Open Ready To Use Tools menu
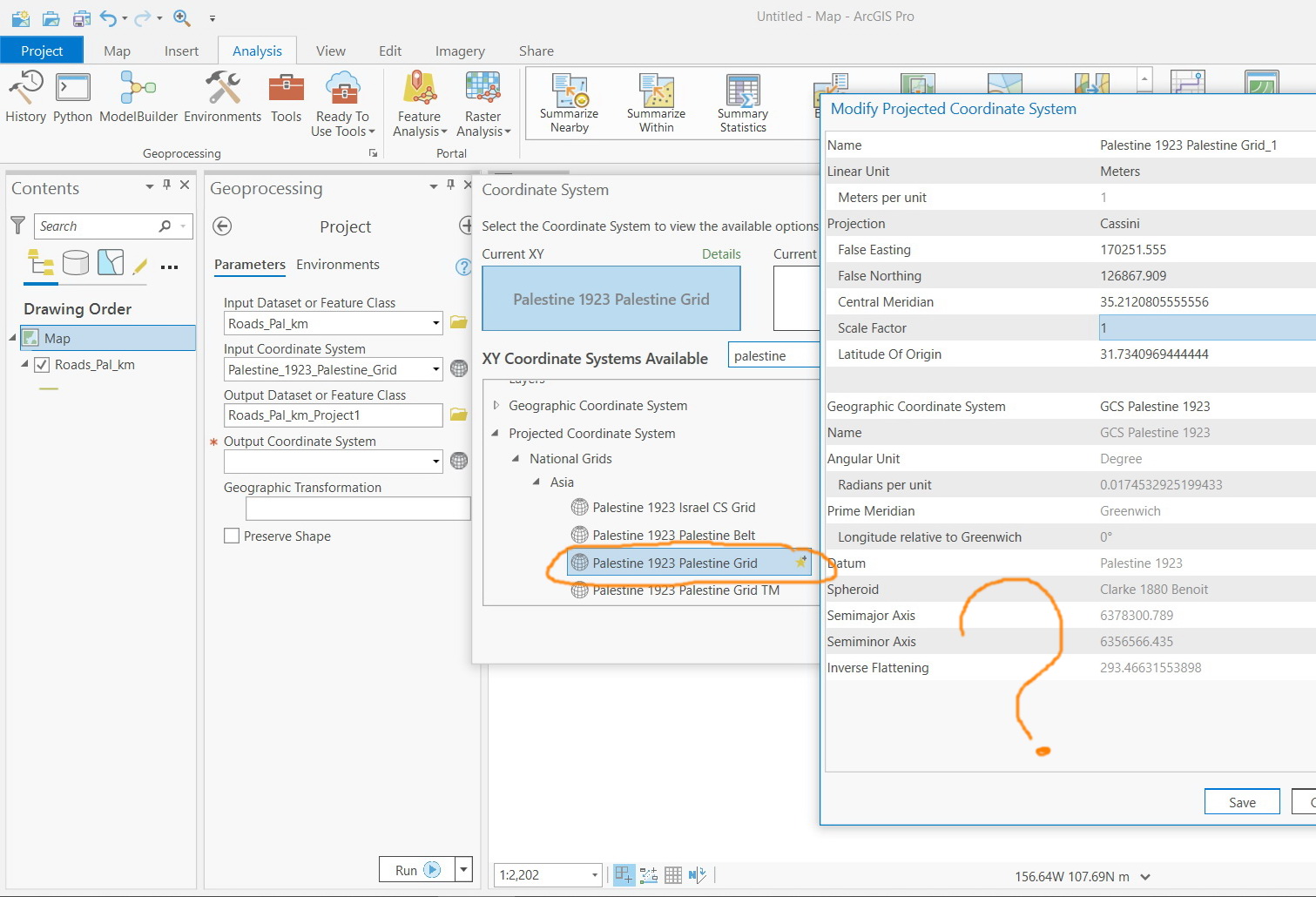This screenshot has width=1316, height=897. (x=342, y=105)
